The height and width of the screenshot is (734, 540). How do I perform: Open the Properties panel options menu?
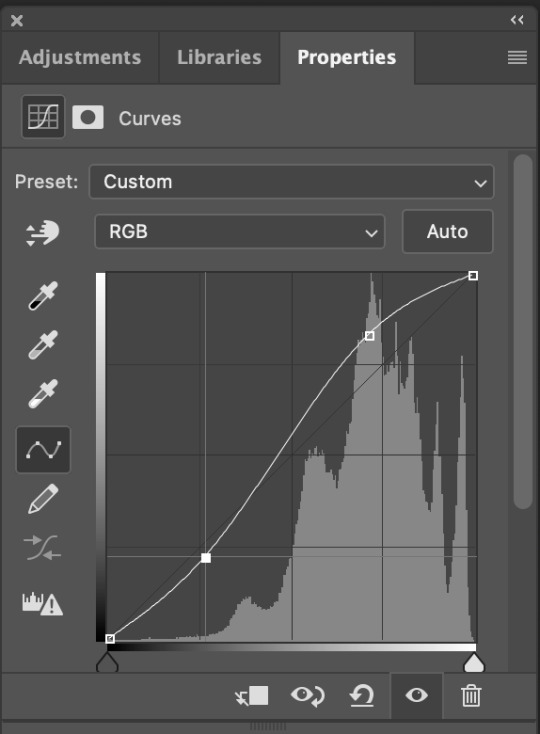(517, 58)
